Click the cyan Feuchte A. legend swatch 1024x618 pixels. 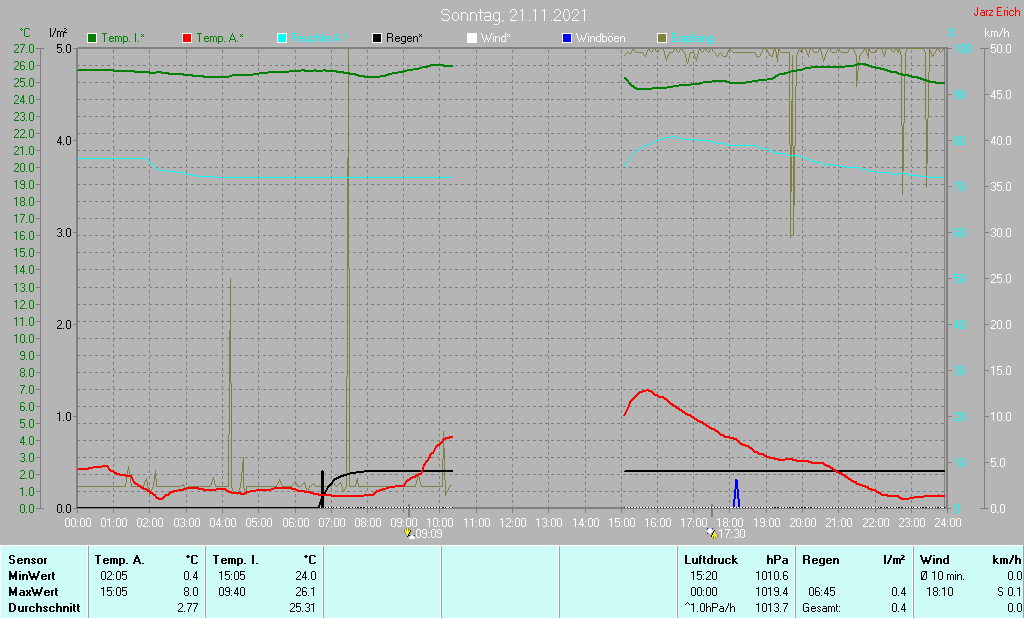(x=282, y=38)
